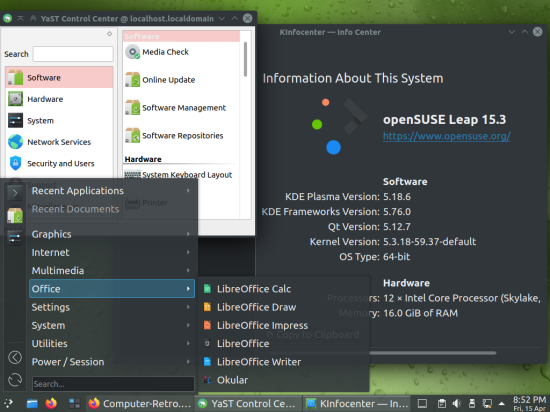Click show desktop square icon in tray
550x412 pixels.
pos(422,404)
